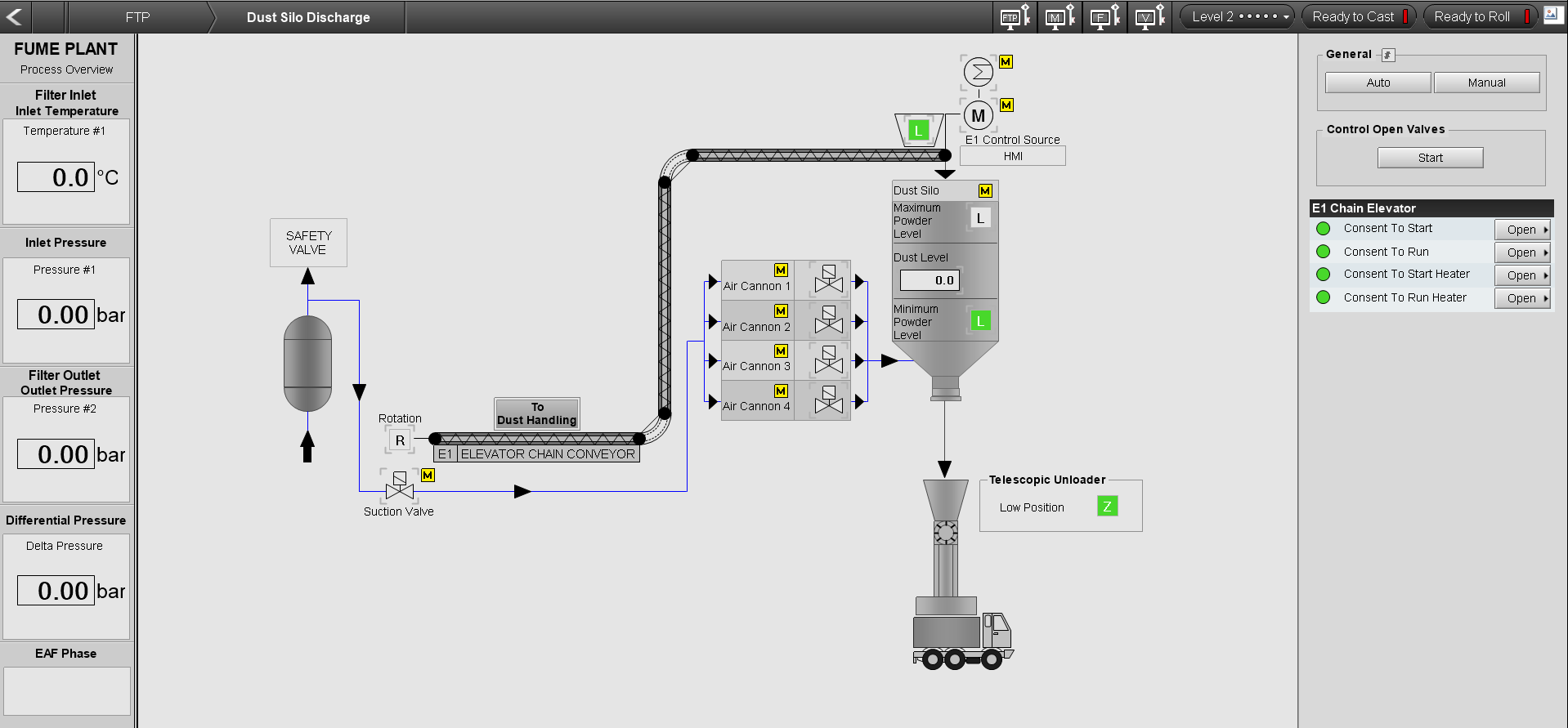The image size is (1568, 728).
Task: Open the Dust Silo Discharge breadcrumb
Action: (x=308, y=17)
